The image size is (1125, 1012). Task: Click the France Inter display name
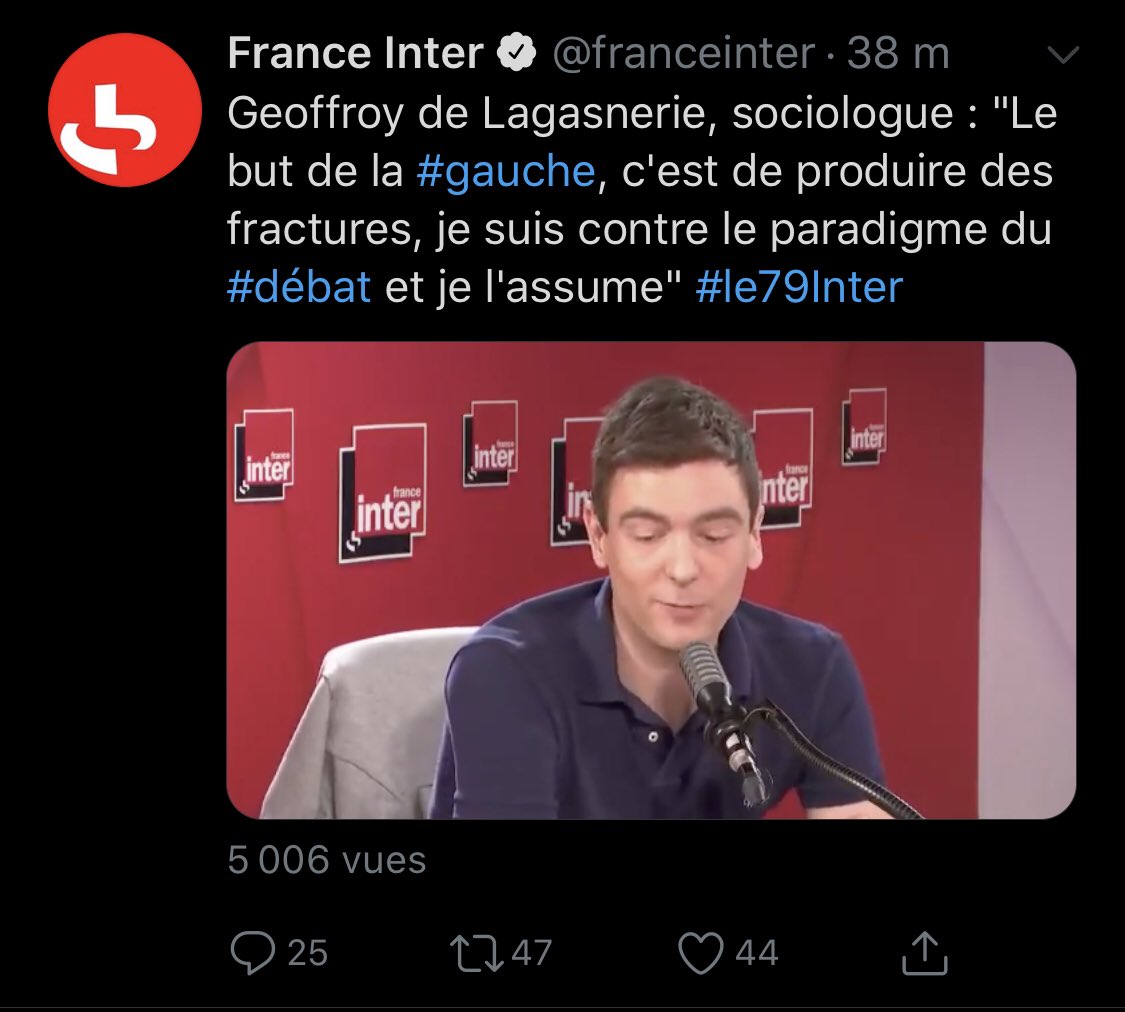(x=355, y=53)
